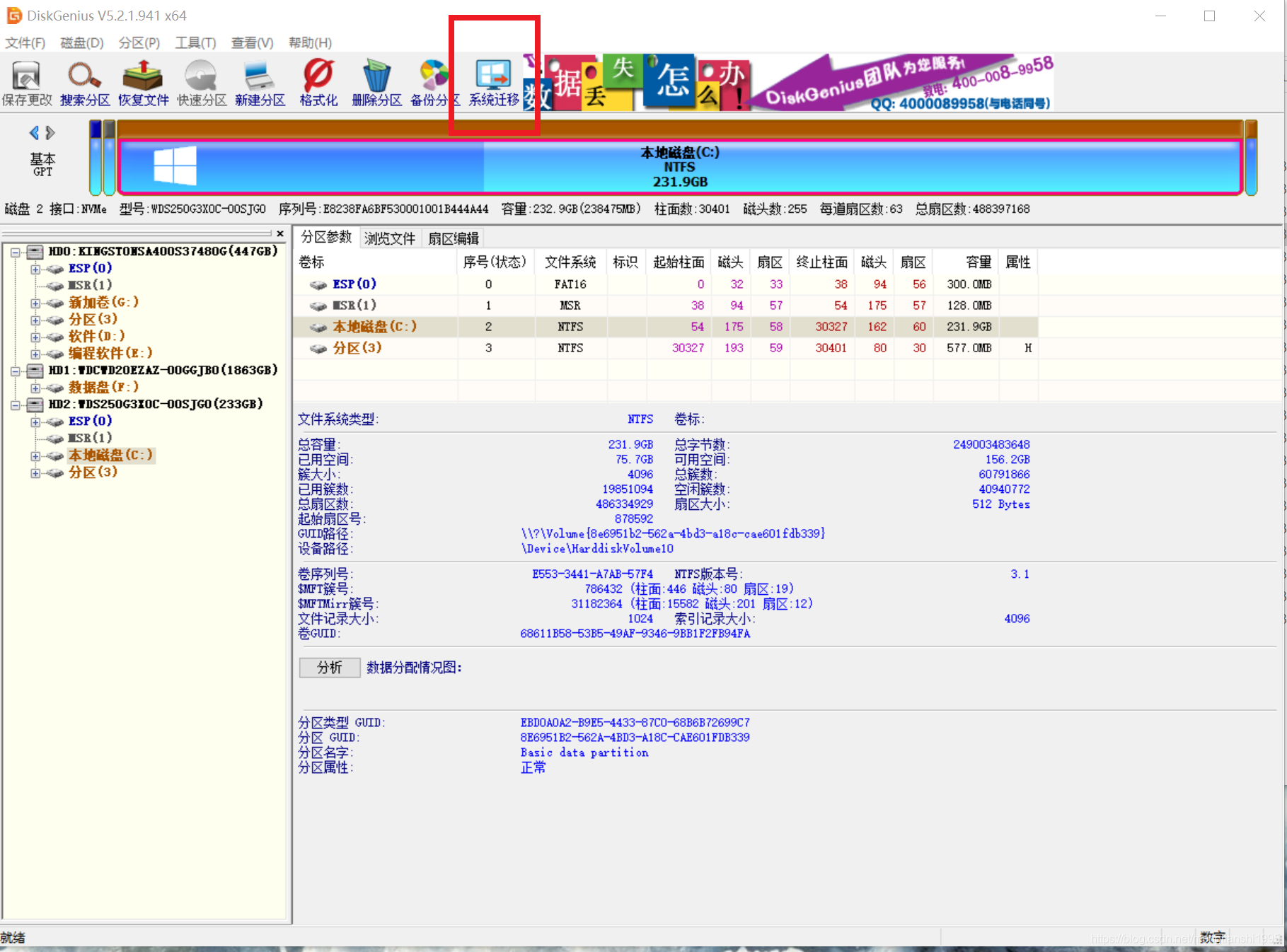Switch to the 扇区编辑 tab

click(454, 238)
